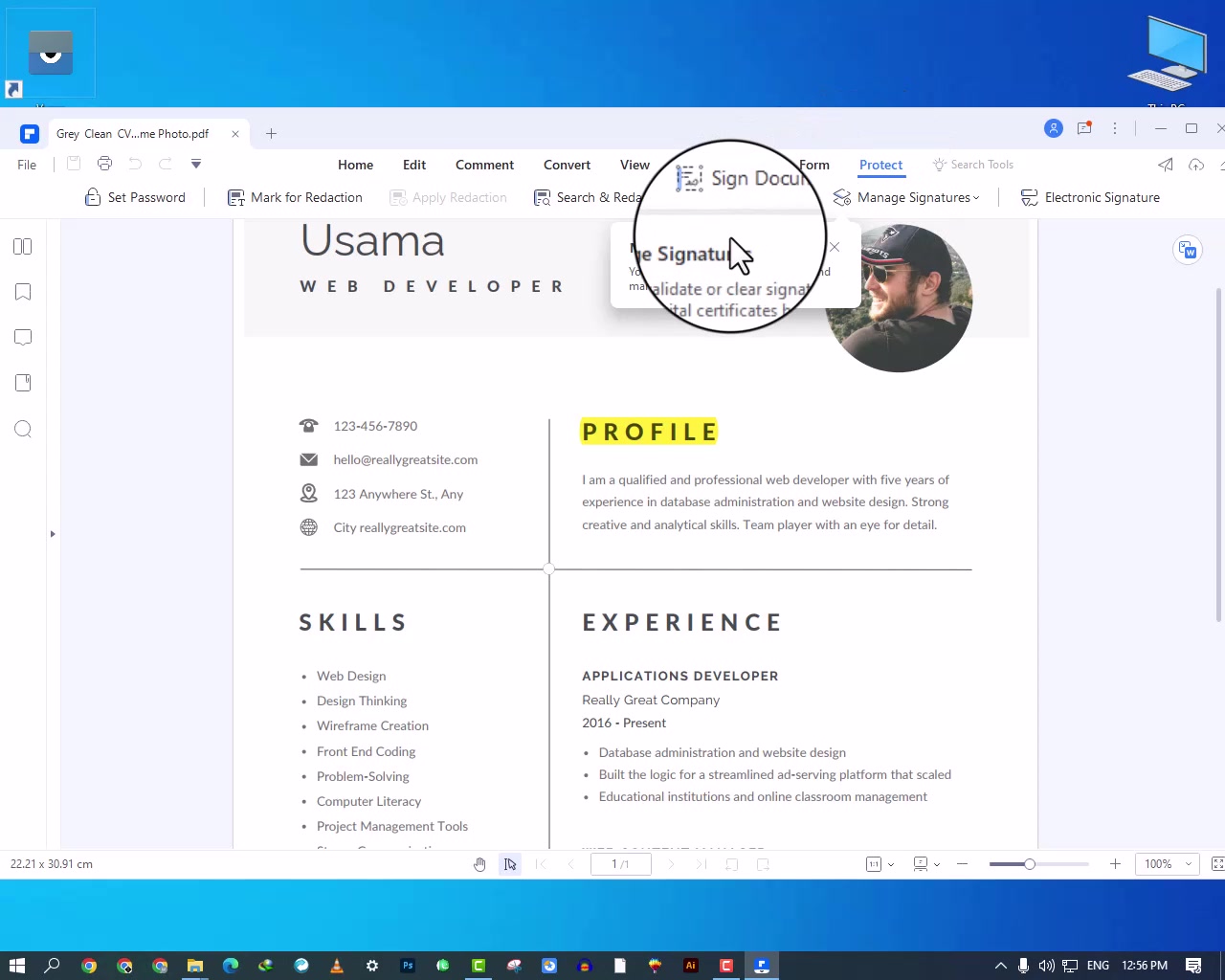This screenshot has width=1225, height=980.
Task: Open the 100% zoom level dropdown
Action: click(1167, 864)
